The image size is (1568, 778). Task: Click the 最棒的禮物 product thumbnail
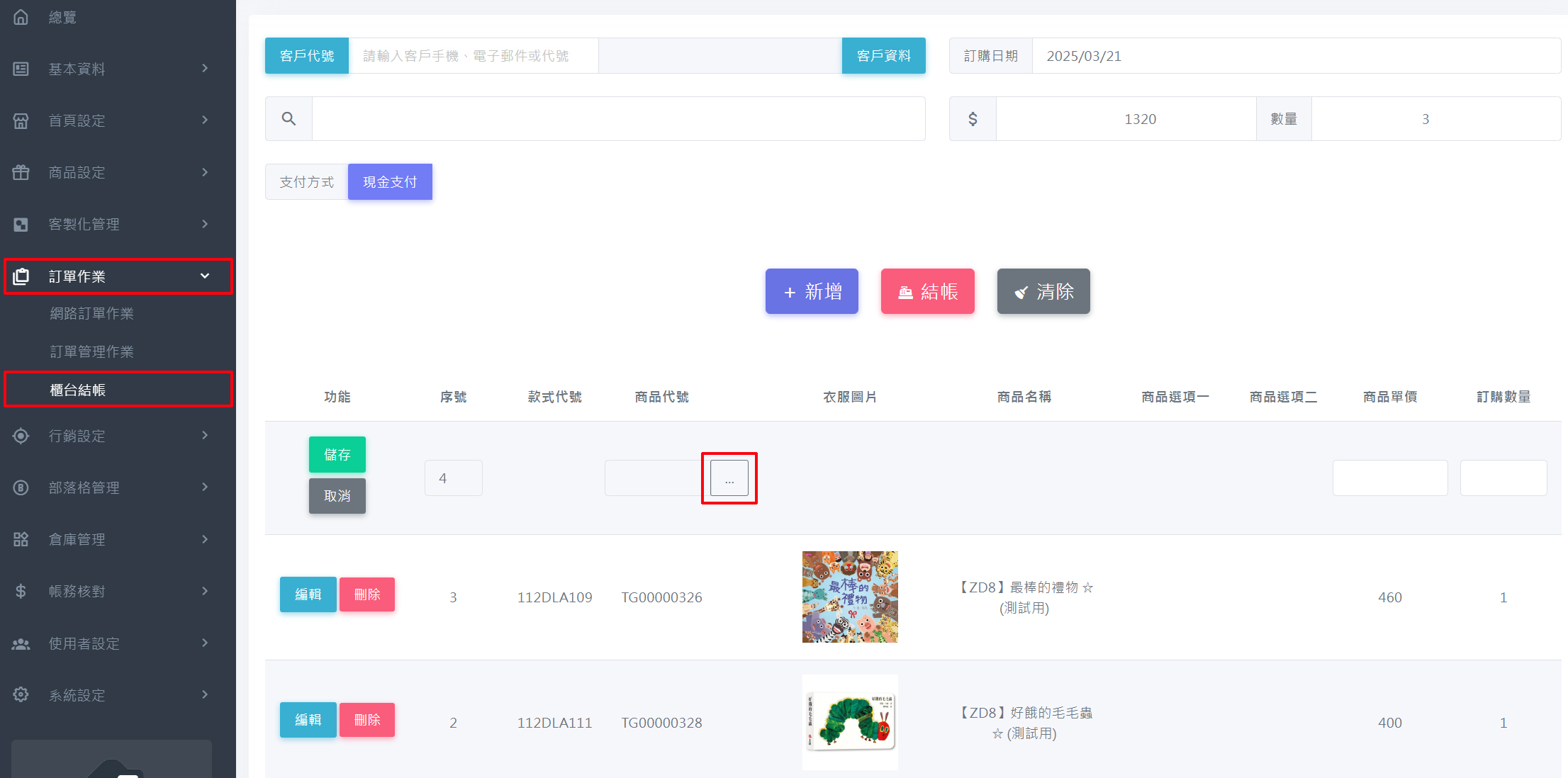[849, 597]
